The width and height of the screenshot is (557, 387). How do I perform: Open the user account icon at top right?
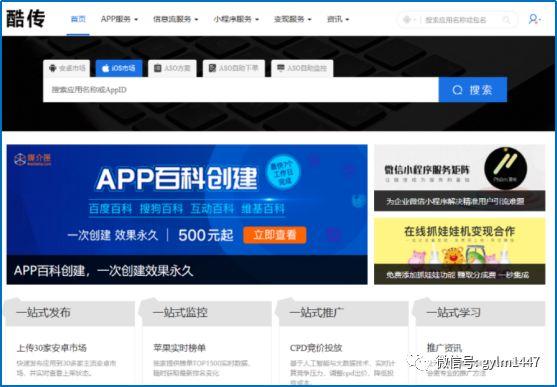pyautogui.click(x=533, y=19)
